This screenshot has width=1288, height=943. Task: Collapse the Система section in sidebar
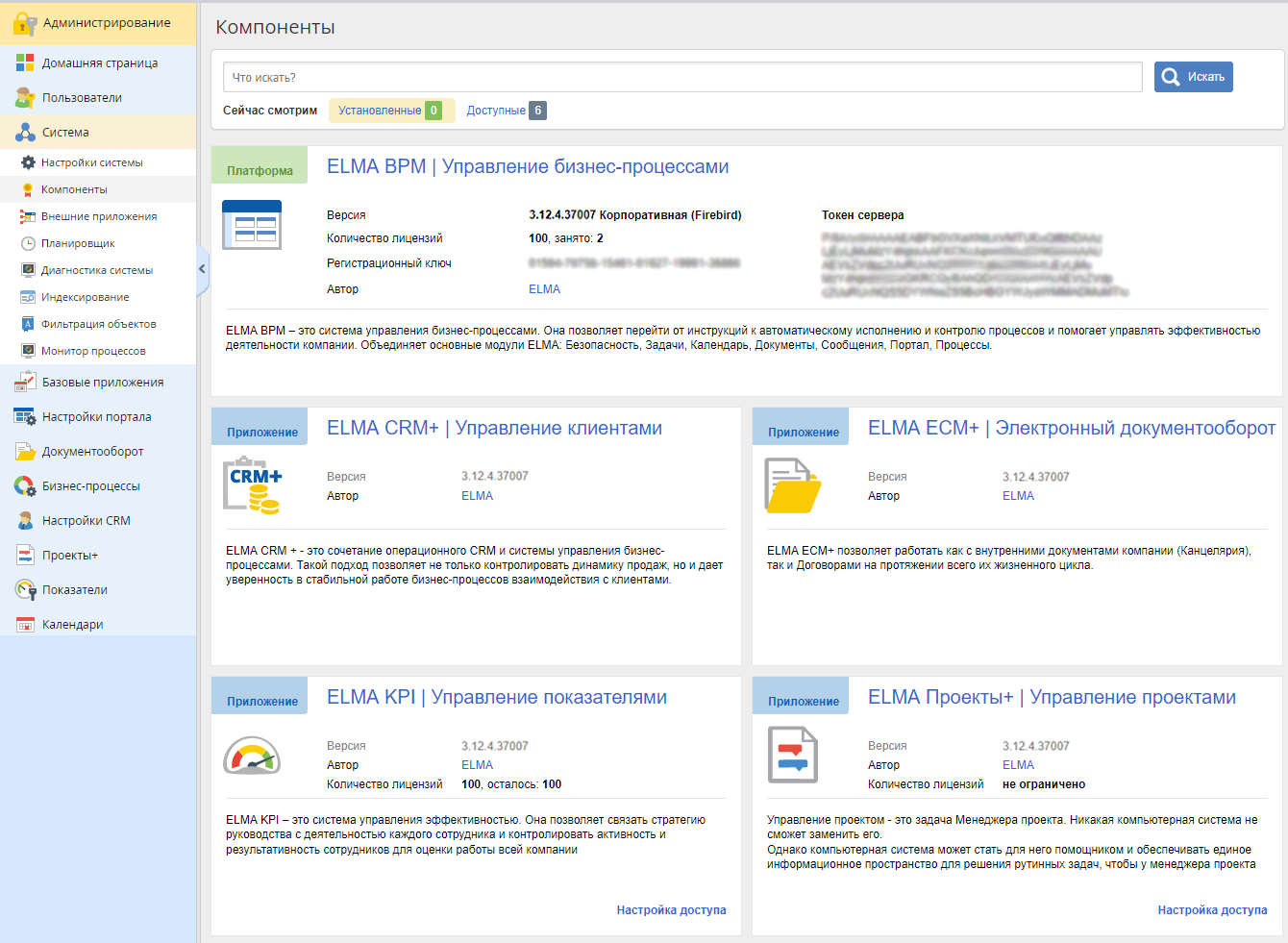pos(65,133)
